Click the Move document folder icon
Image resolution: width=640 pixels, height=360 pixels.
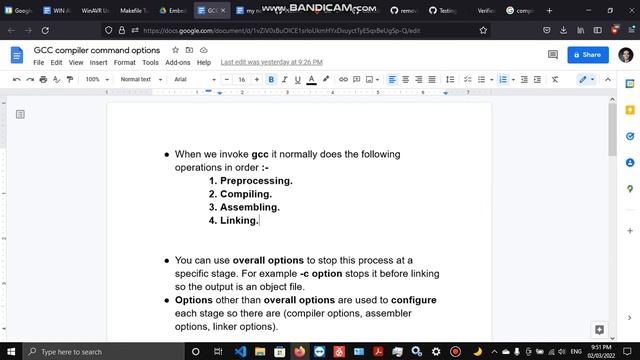(x=189, y=50)
